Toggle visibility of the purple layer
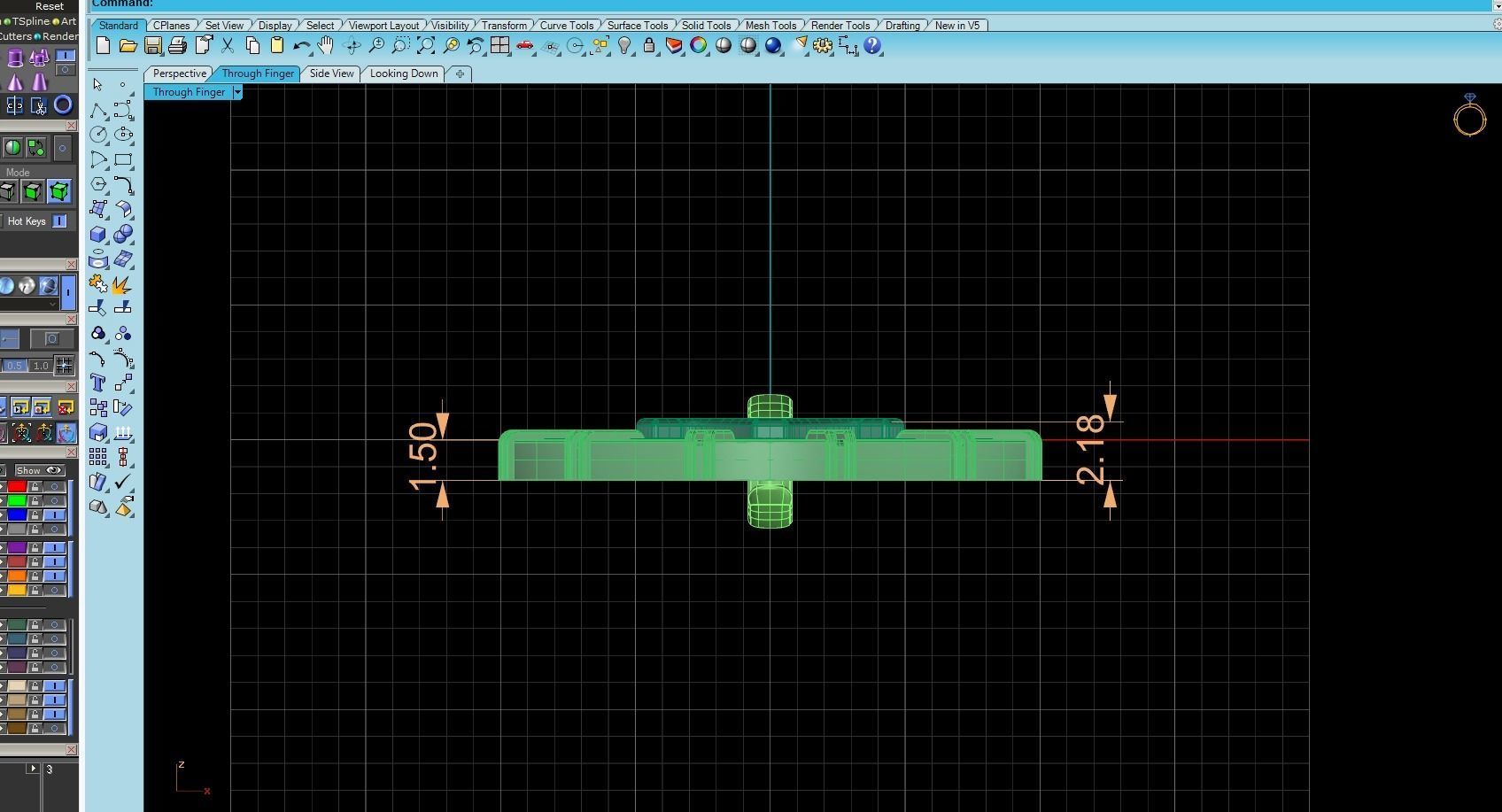 click(x=55, y=548)
